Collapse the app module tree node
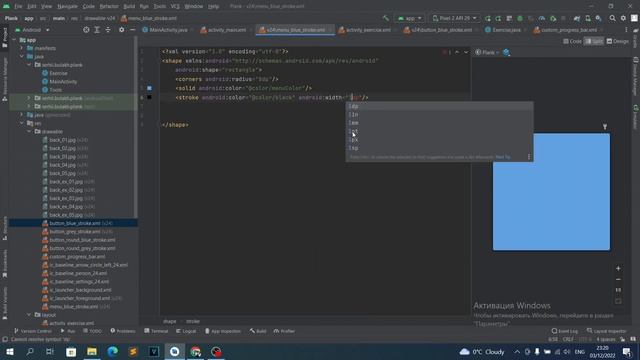Screen dimensions: 640x360 (x=15, y=40)
